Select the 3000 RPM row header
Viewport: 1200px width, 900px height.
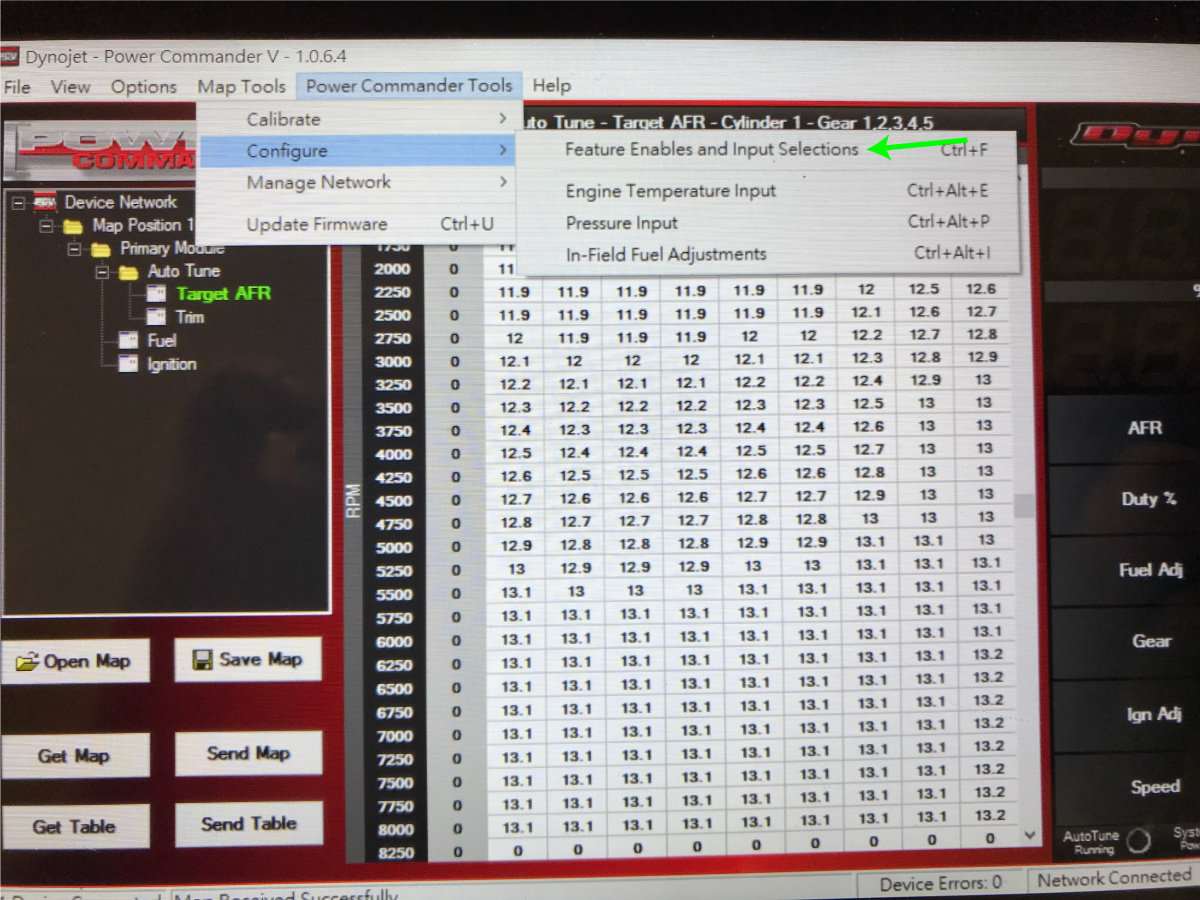393,362
